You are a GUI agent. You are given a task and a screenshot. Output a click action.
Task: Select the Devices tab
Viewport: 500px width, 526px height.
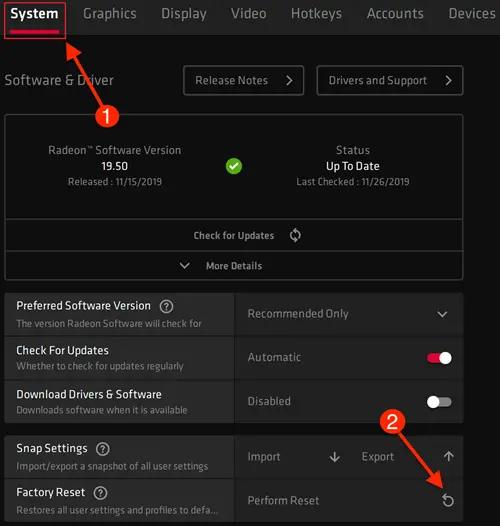click(472, 14)
